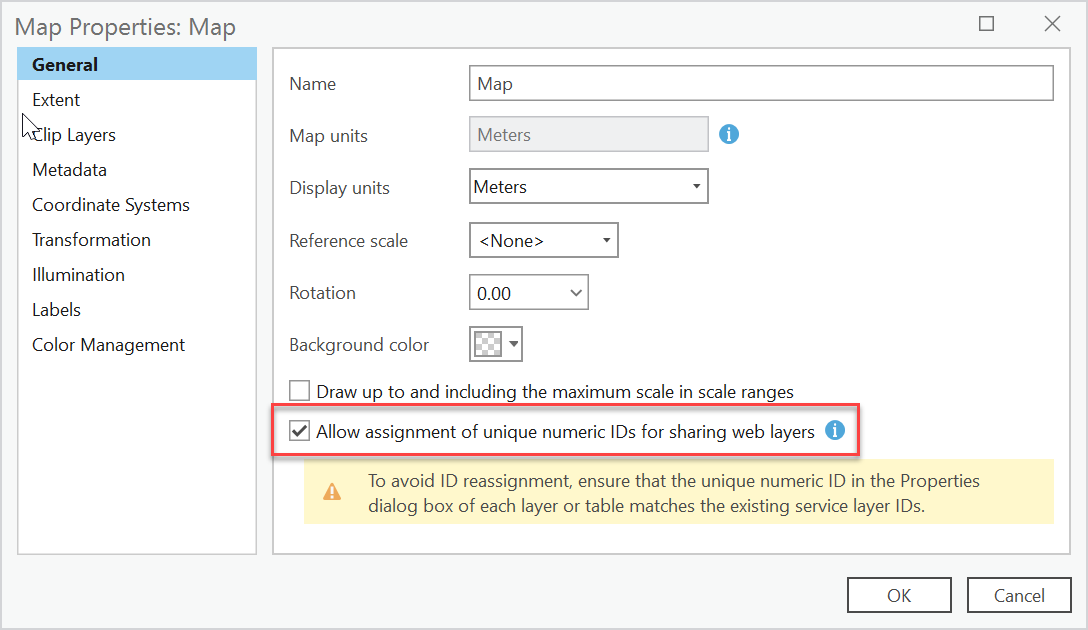Confirm changes with the OK button
Image resolution: width=1088 pixels, height=630 pixels.
(898, 594)
